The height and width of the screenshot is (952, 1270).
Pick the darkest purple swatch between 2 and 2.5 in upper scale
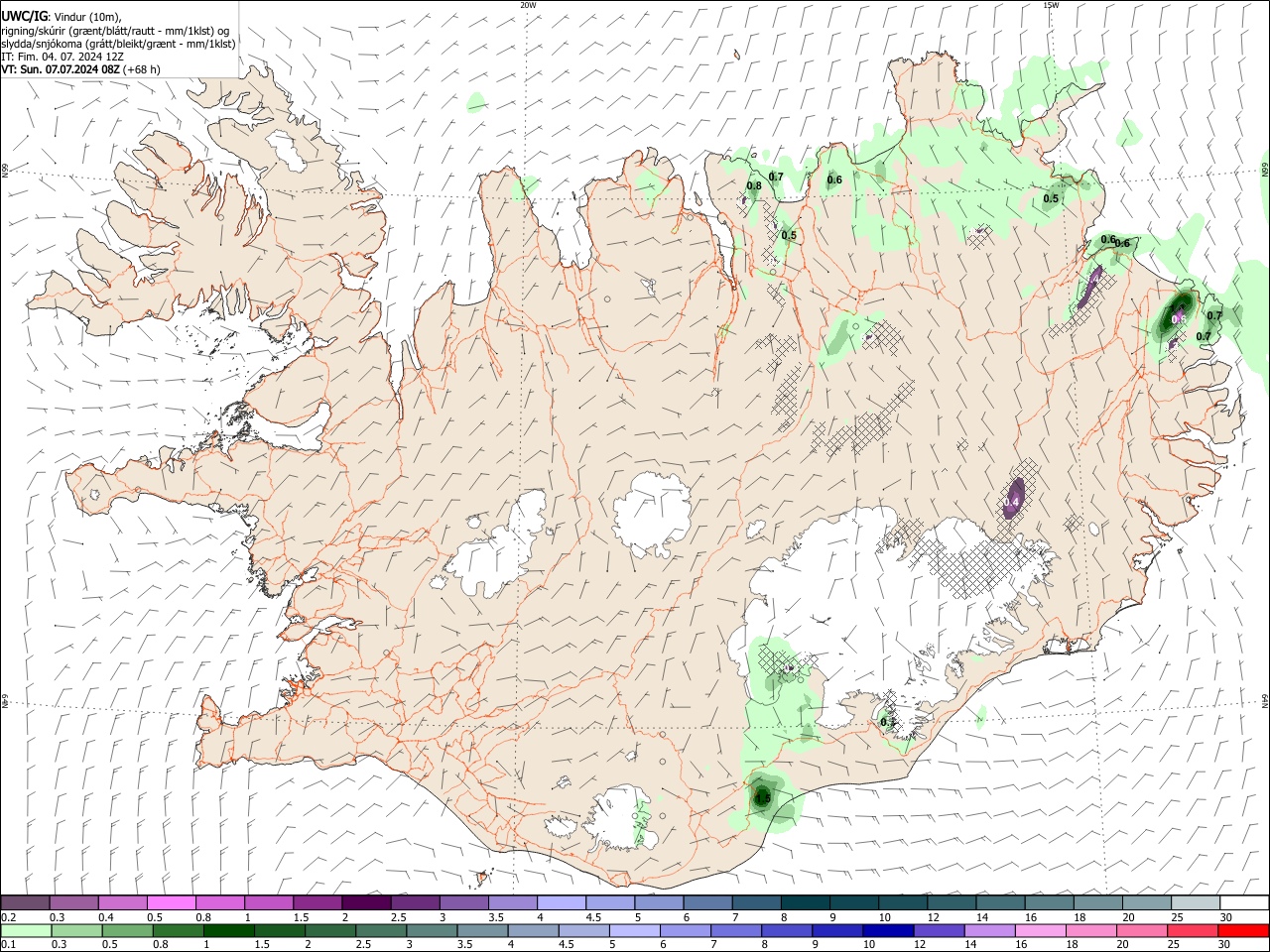[x=367, y=902]
